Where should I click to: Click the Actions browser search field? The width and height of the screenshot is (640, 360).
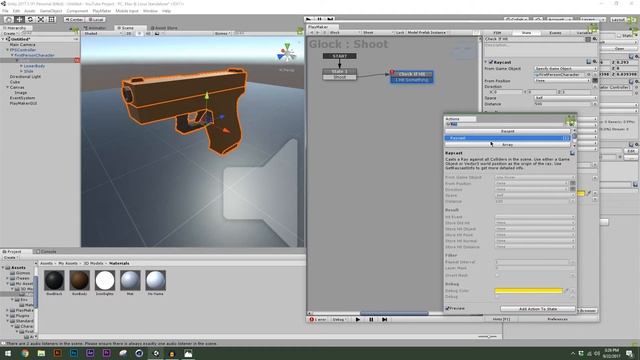(506, 124)
